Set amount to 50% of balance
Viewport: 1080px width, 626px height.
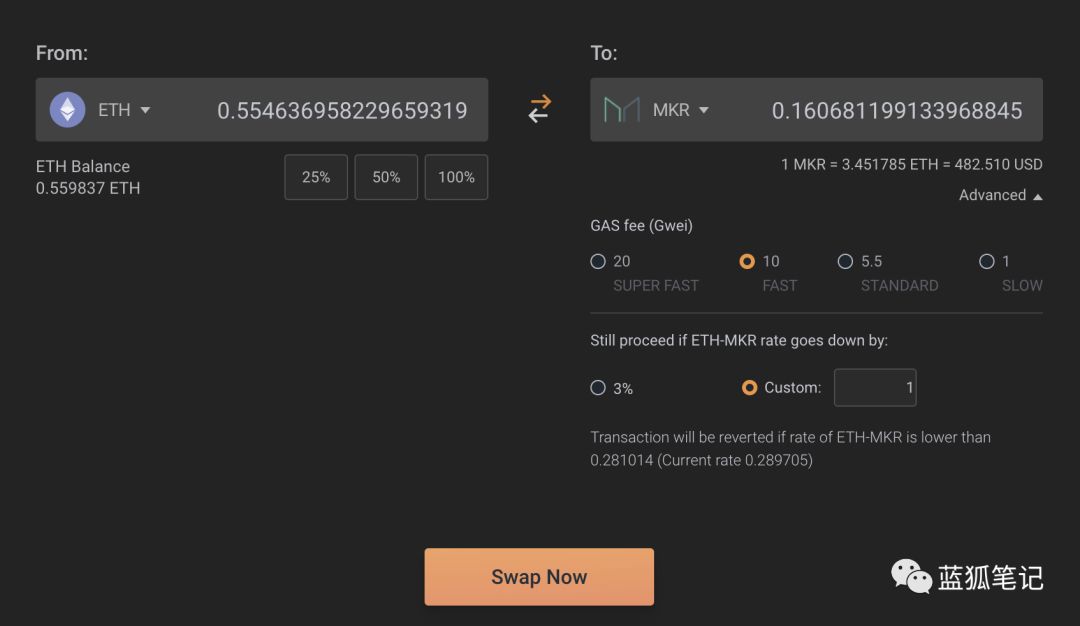coord(386,177)
